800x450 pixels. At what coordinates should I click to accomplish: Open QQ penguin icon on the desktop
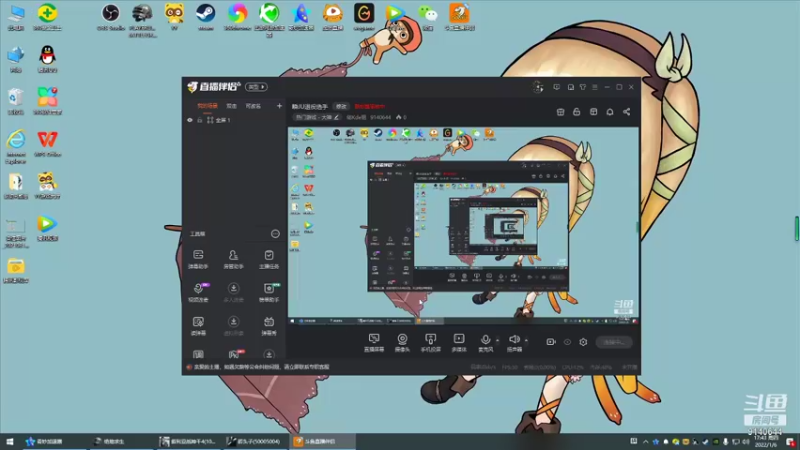click(47, 59)
